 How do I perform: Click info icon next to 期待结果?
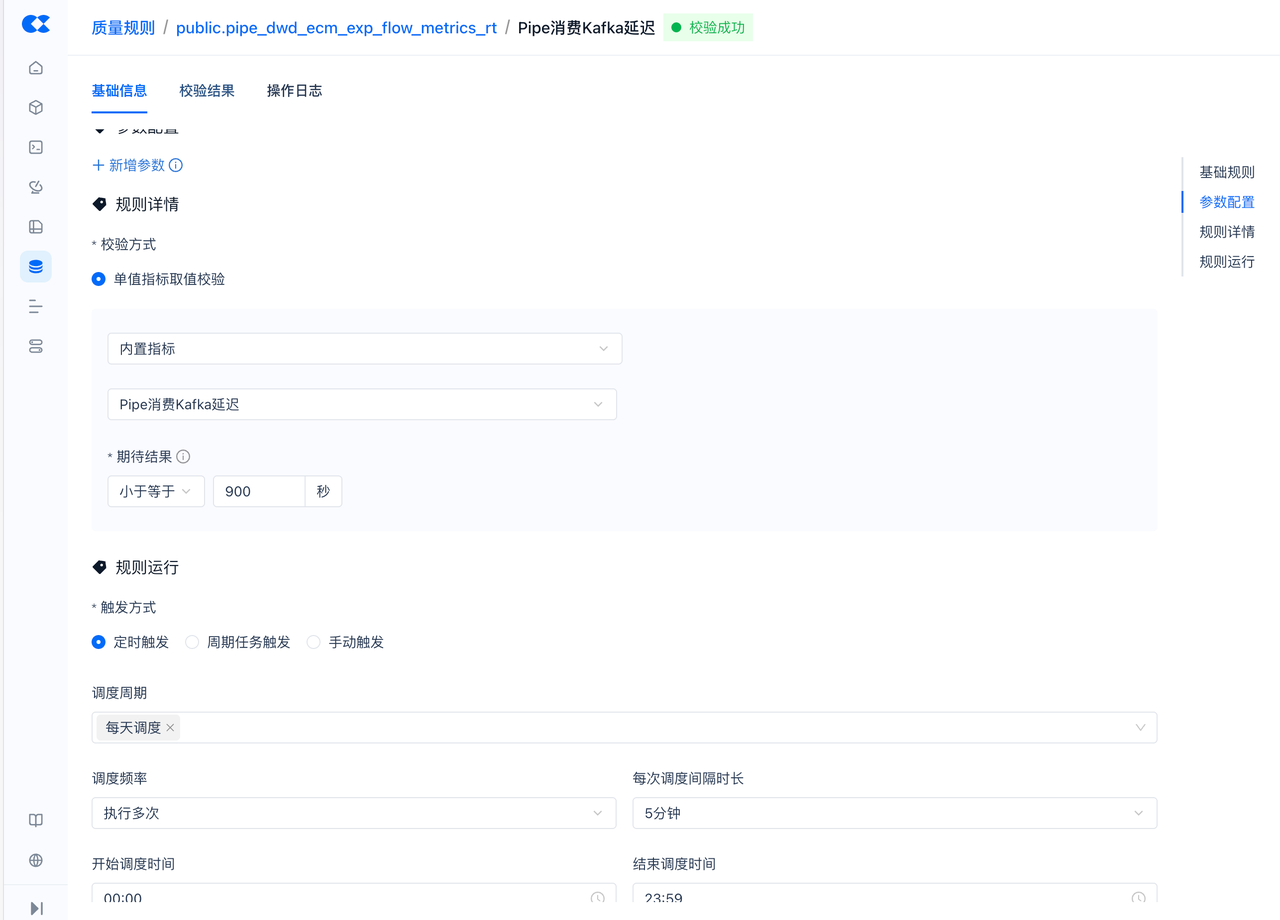tap(183, 457)
